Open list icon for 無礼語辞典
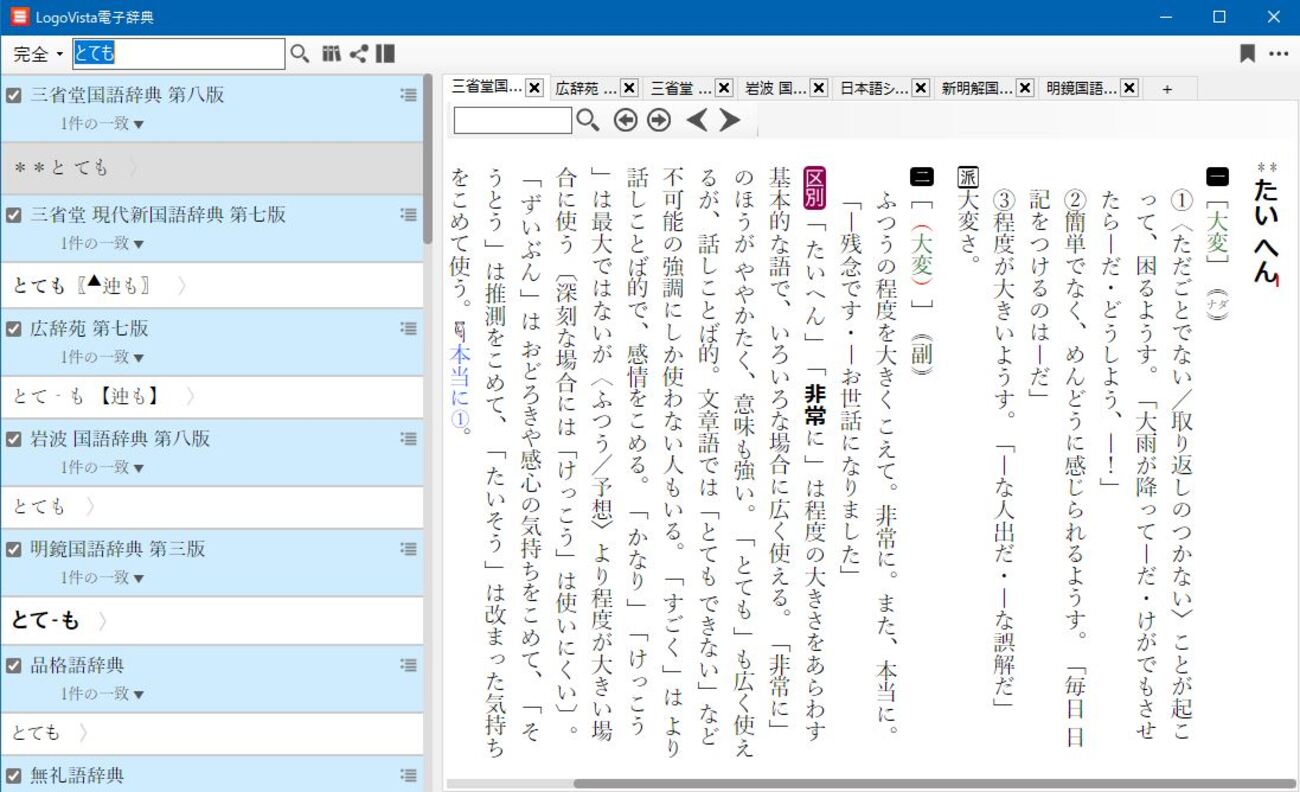1300x792 pixels. tap(408, 775)
